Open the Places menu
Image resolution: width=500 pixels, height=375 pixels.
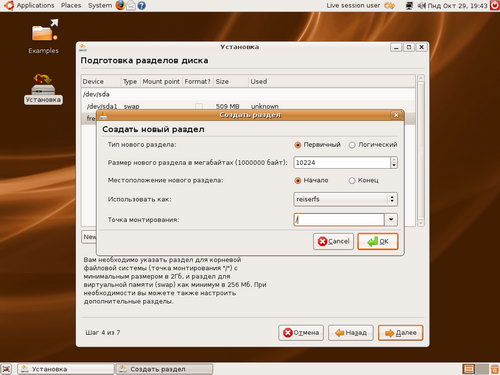click(71, 6)
